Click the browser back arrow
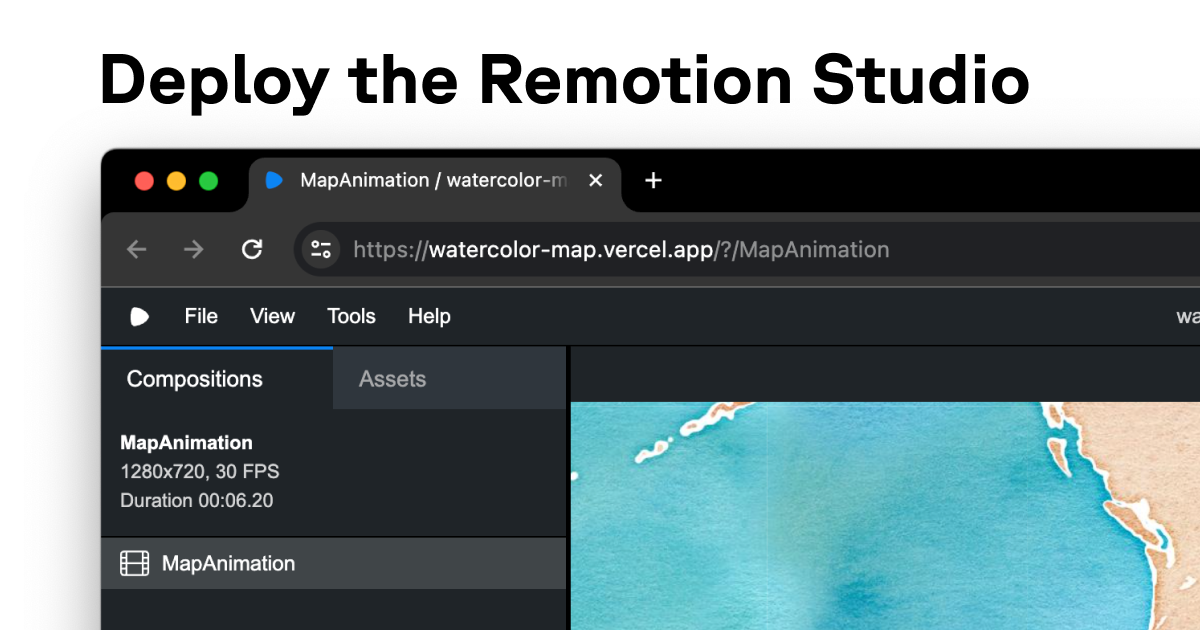The width and height of the screenshot is (1200, 630). (137, 250)
